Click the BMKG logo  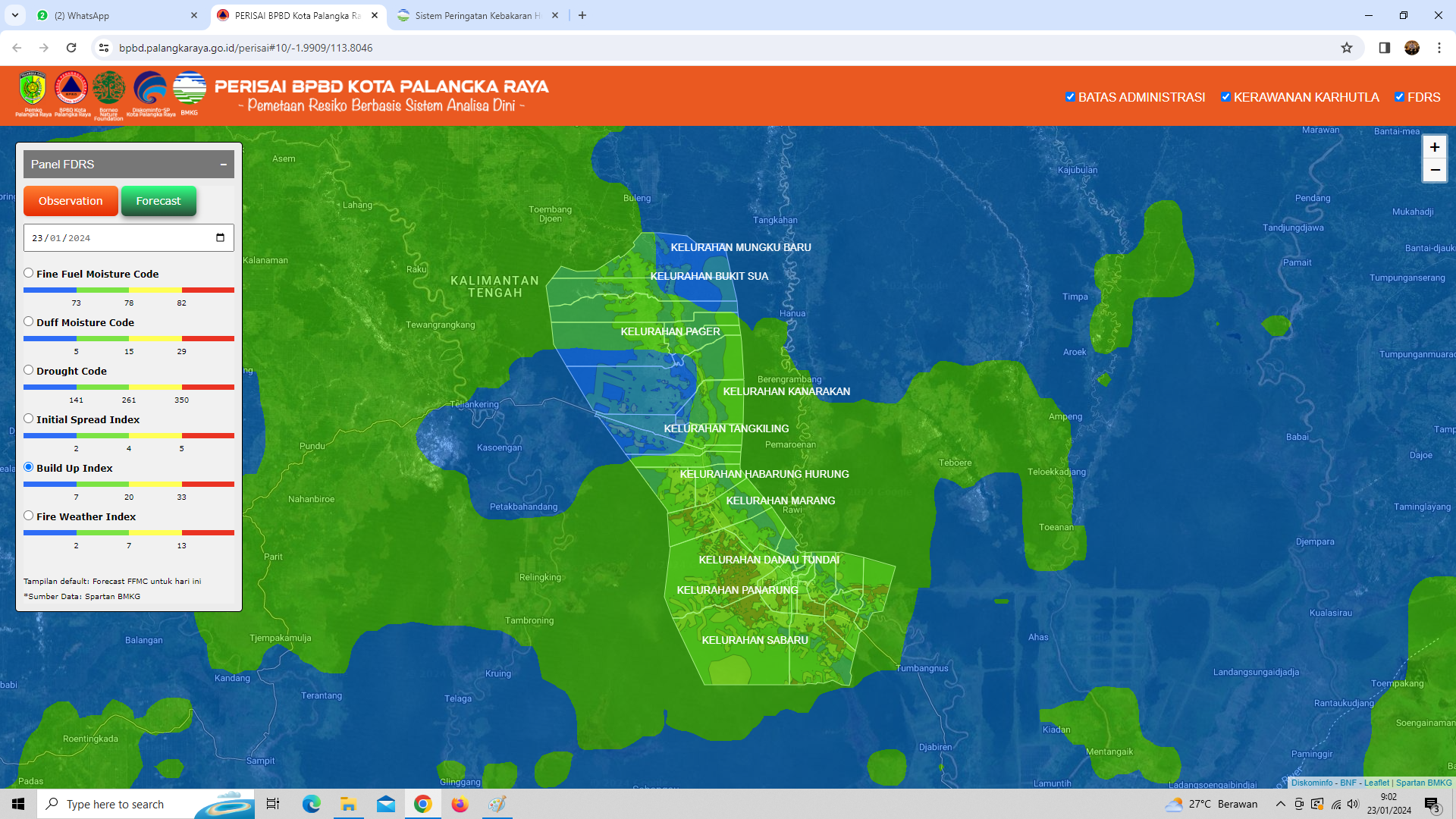pyautogui.click(x=189, y=93)
